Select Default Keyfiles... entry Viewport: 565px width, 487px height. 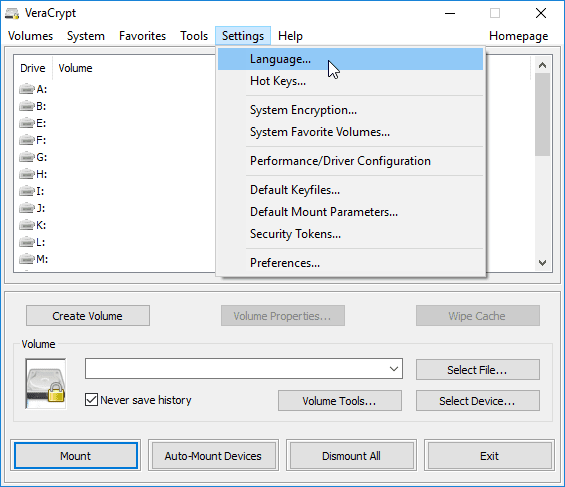coord(350,190)
